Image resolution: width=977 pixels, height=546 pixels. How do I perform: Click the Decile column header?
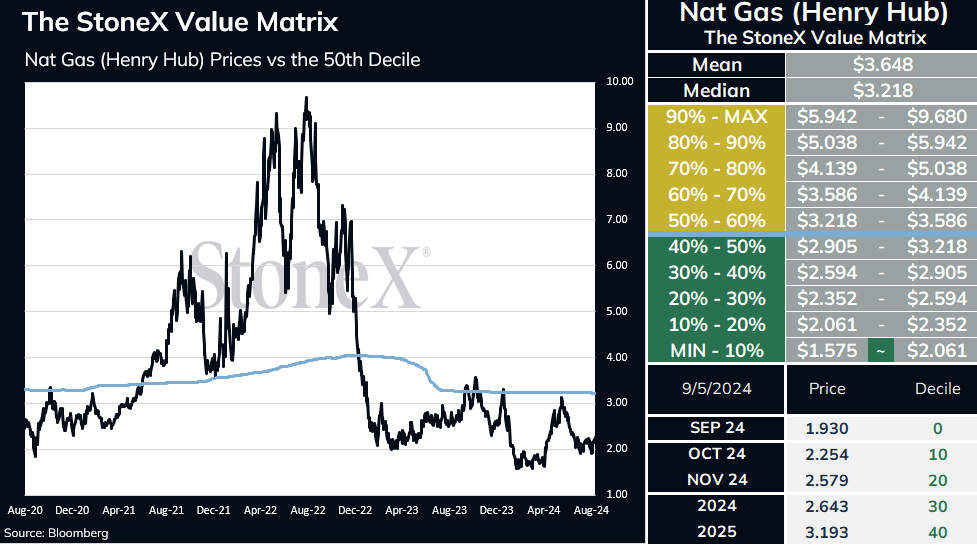point(937,389)
